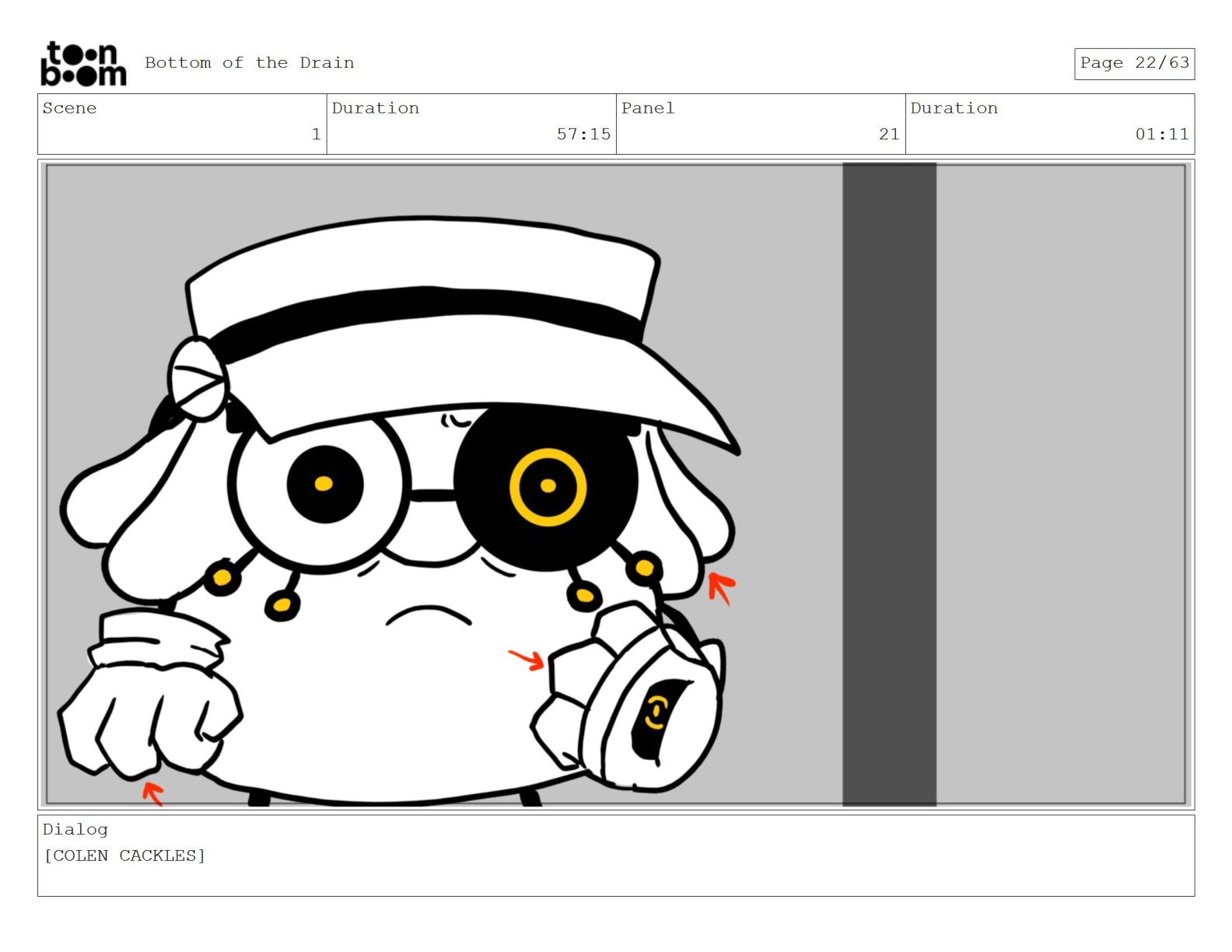The image size is (1232, 952).
Task: Click the Toon Boom logo
Action: 83,63
